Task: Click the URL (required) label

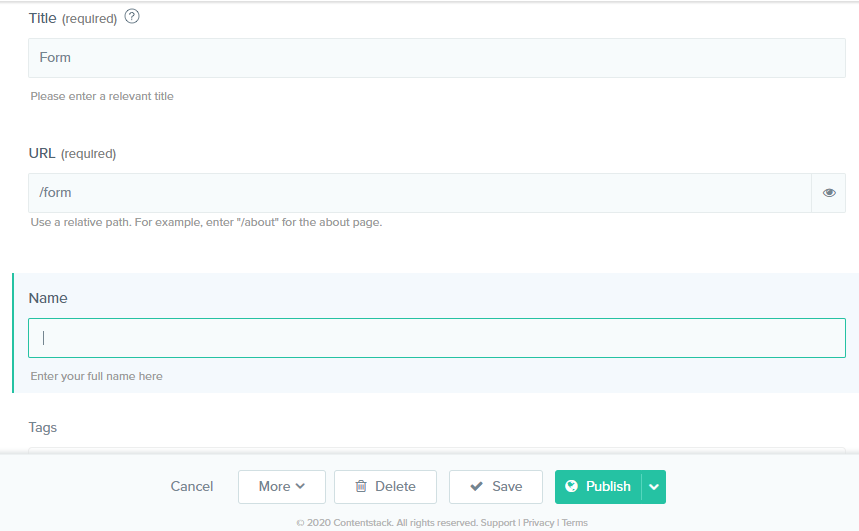Action: pos(72,153)
